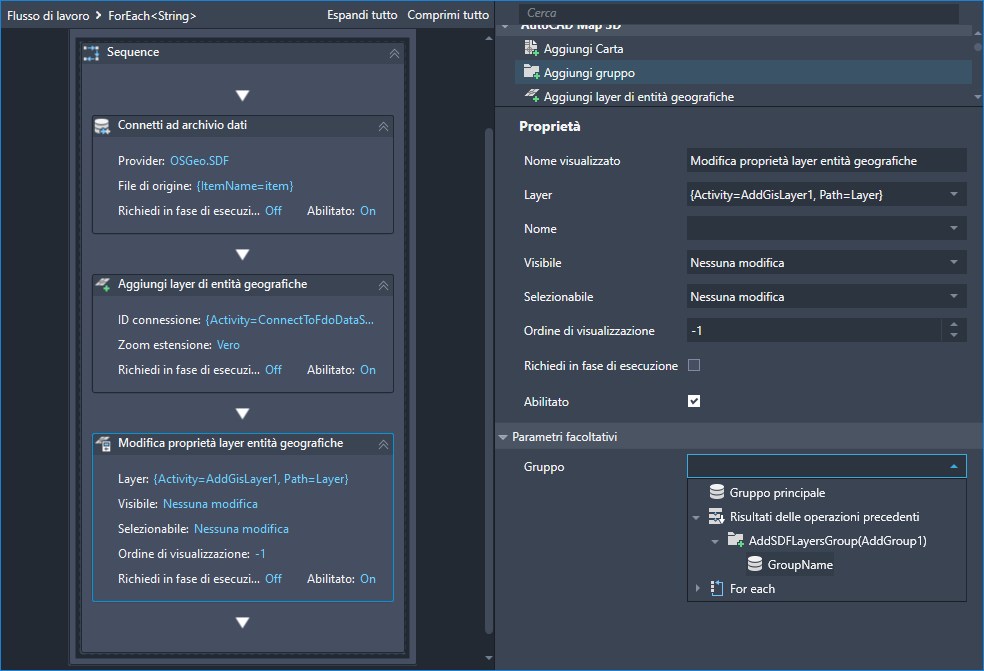984x671 pixels.
Task: Open the OSGeo.SDF provider link
Action: [x=200, y=161]
